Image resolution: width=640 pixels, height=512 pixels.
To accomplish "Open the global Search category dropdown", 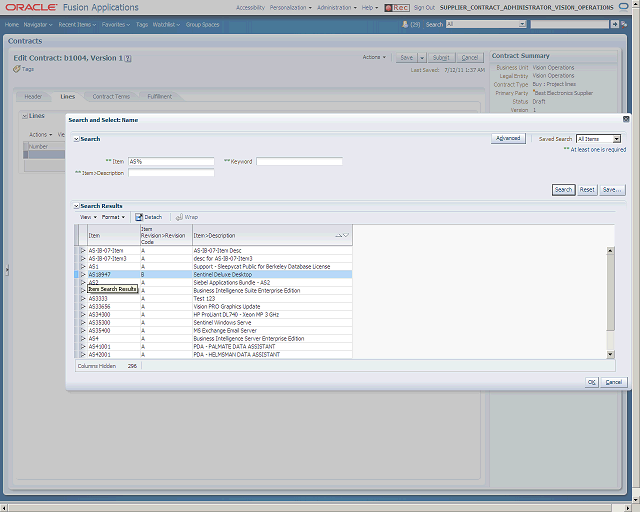I will coord(522,24).
